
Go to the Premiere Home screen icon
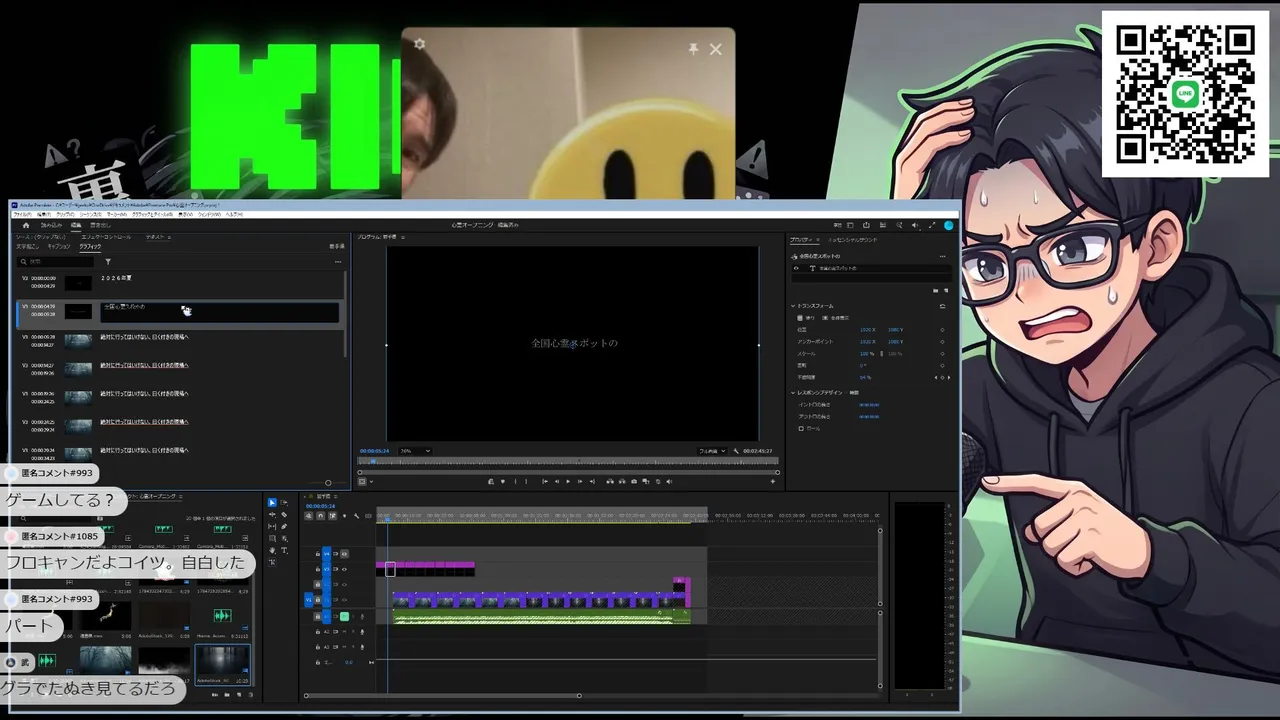click(x=26, y=225)
